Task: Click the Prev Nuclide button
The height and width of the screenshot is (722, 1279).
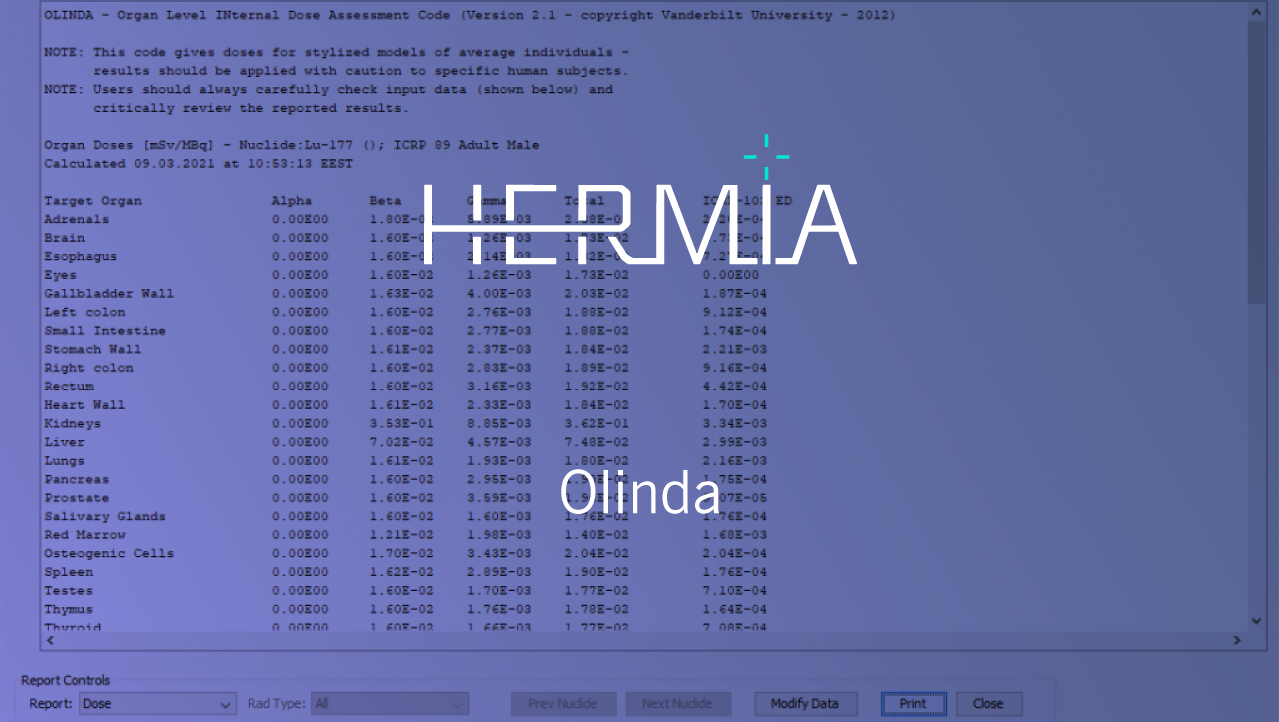Action: pos(564,704)
